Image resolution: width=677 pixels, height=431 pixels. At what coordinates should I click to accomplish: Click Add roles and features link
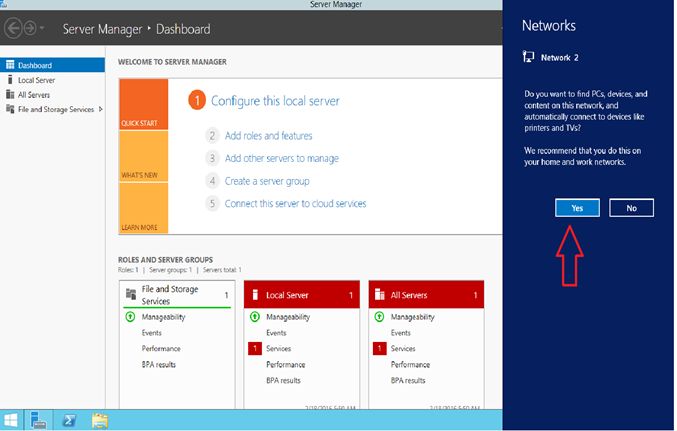pyautogui.click(x=269, y=136)
